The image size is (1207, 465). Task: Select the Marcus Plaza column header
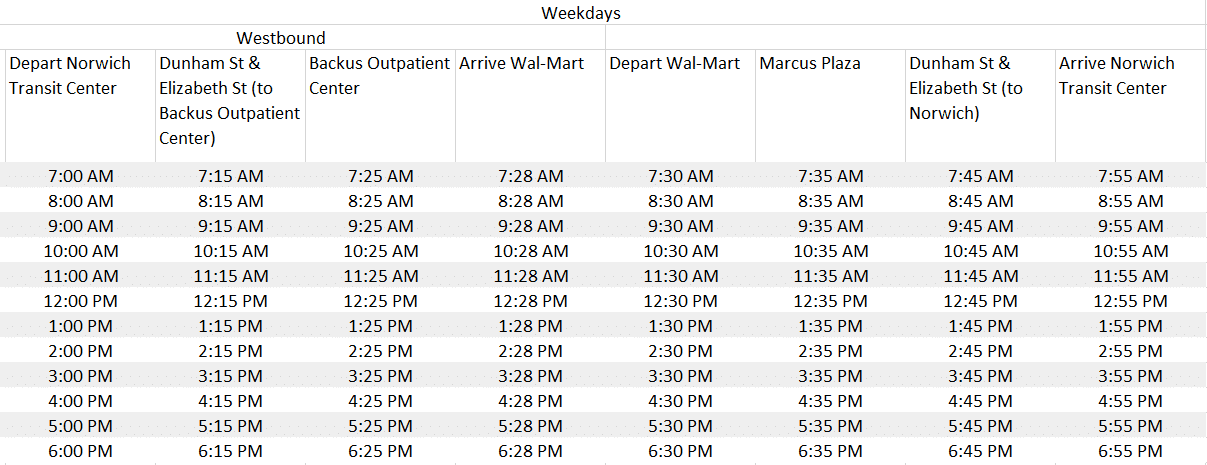point(830,106)
